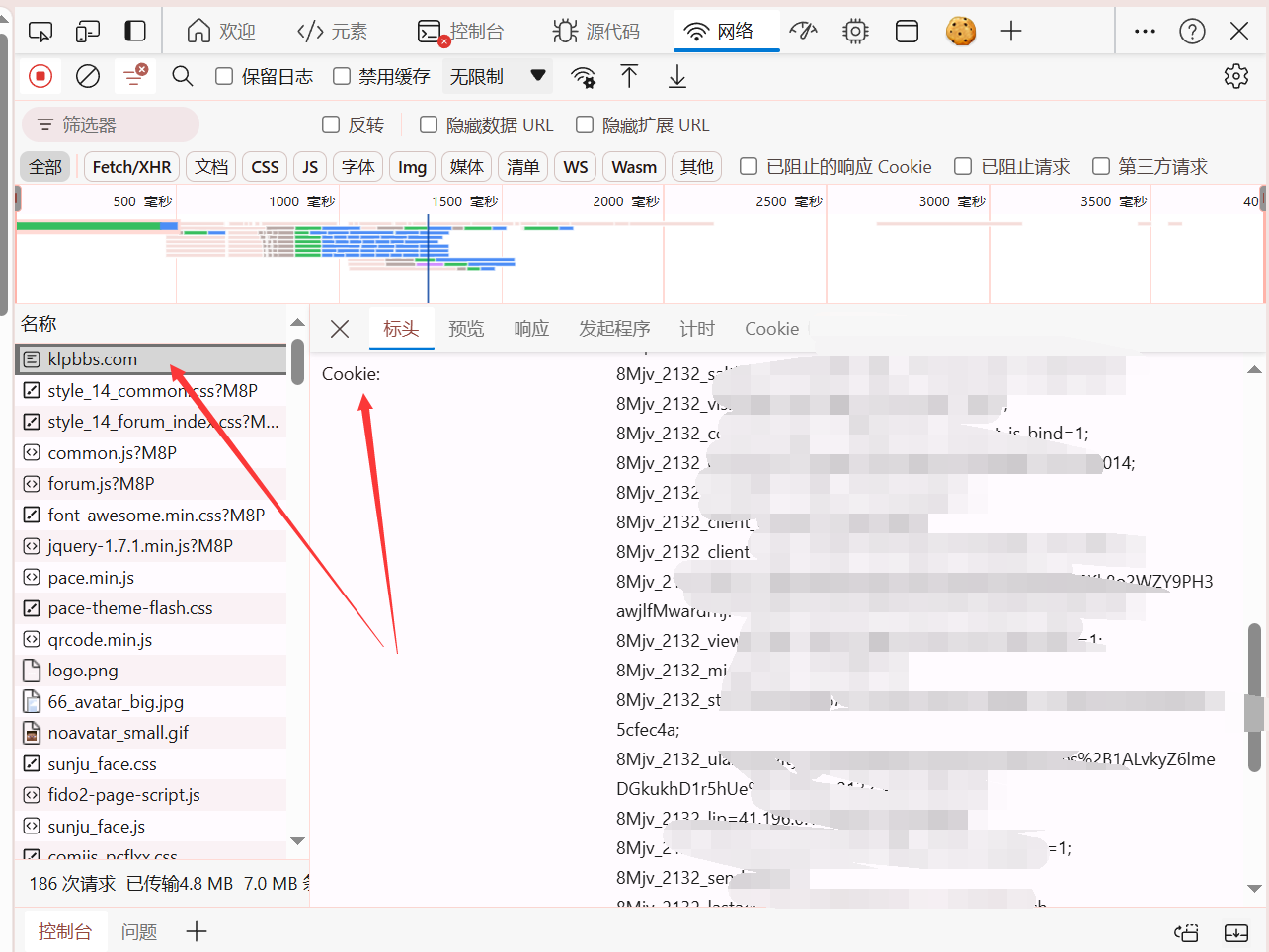Activate the inspect element picker icon
Screen dimensions: 1269x952
(x=40, y=32)
